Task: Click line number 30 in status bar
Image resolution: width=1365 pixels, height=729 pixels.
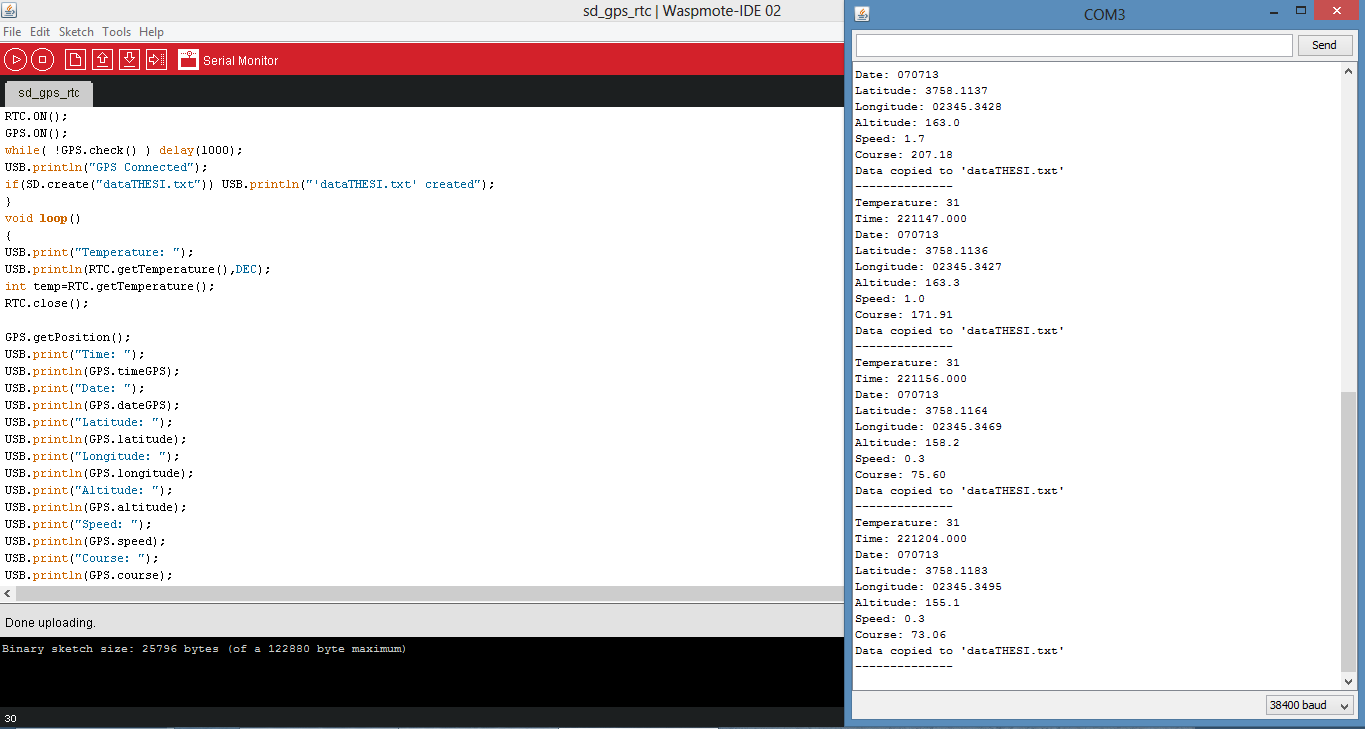Action: coord(10,718)
